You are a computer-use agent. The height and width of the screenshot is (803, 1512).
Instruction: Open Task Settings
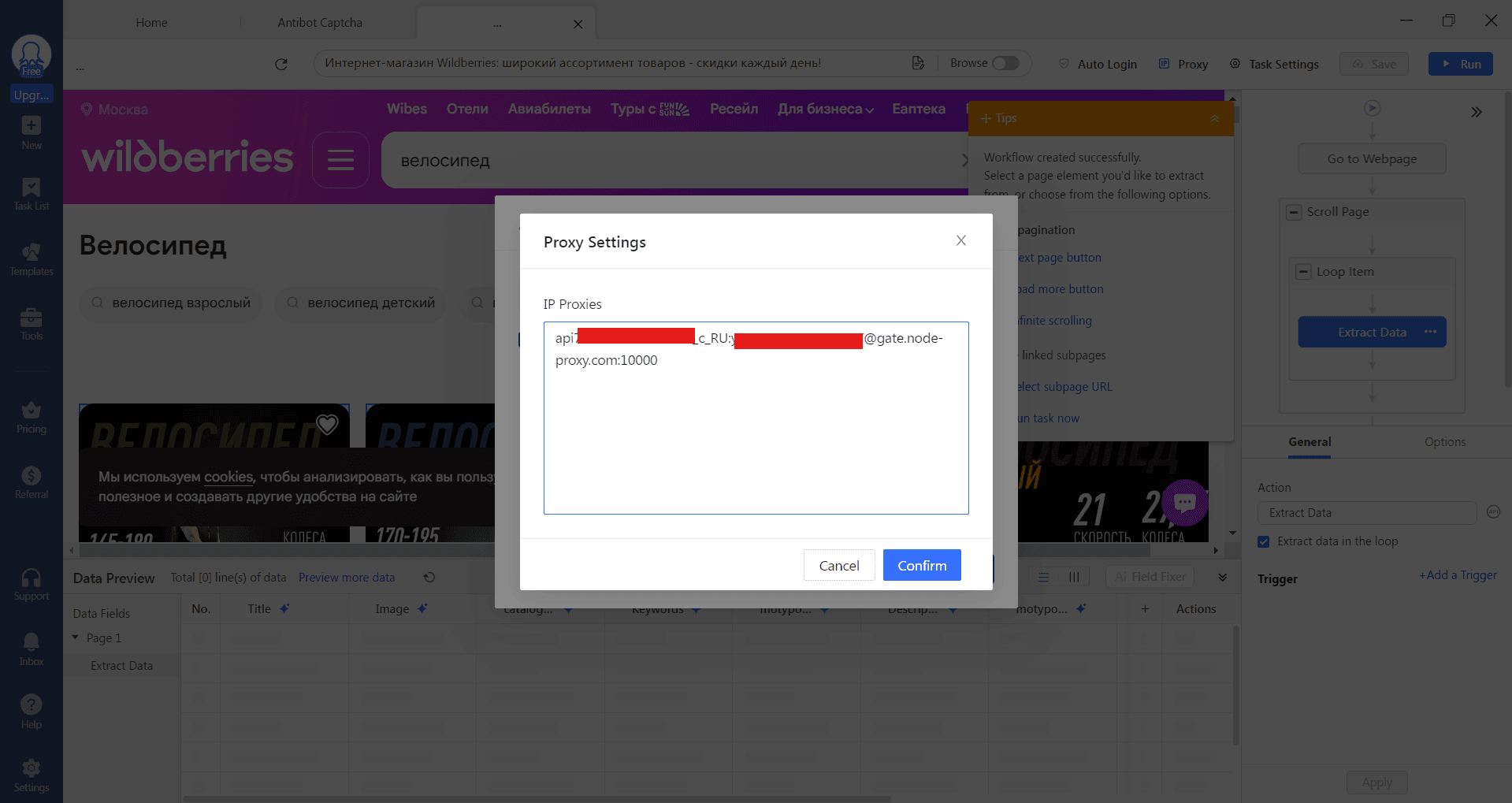tap(1274, 64)
